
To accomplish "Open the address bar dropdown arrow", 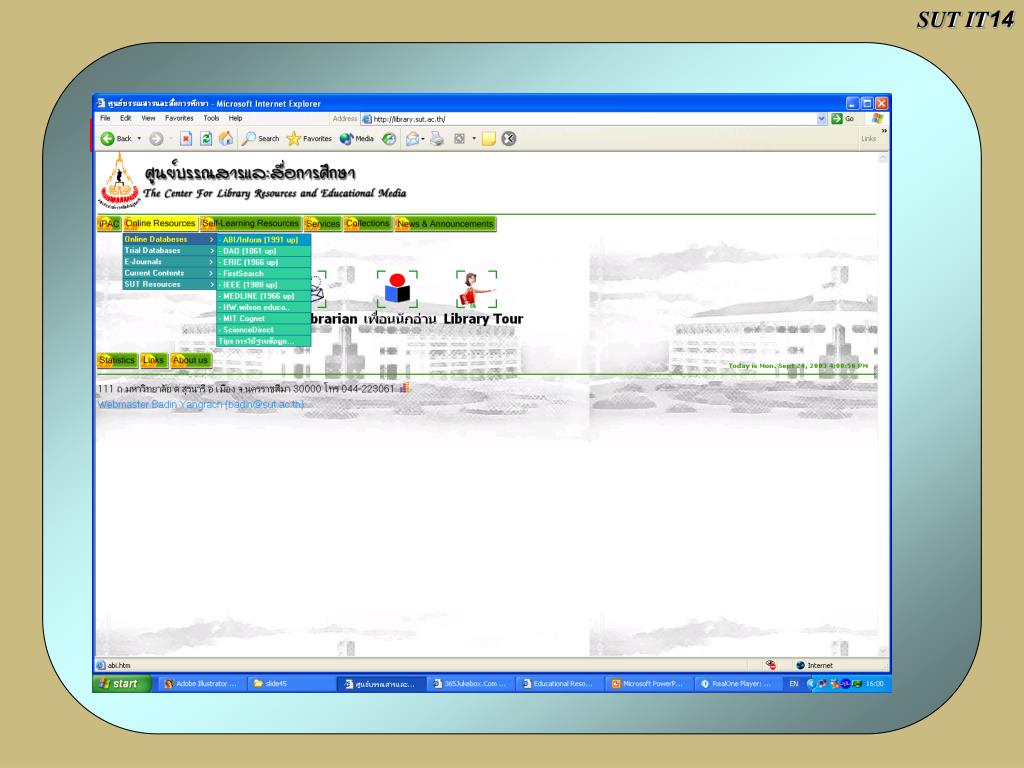I will (x=822, y=119).
